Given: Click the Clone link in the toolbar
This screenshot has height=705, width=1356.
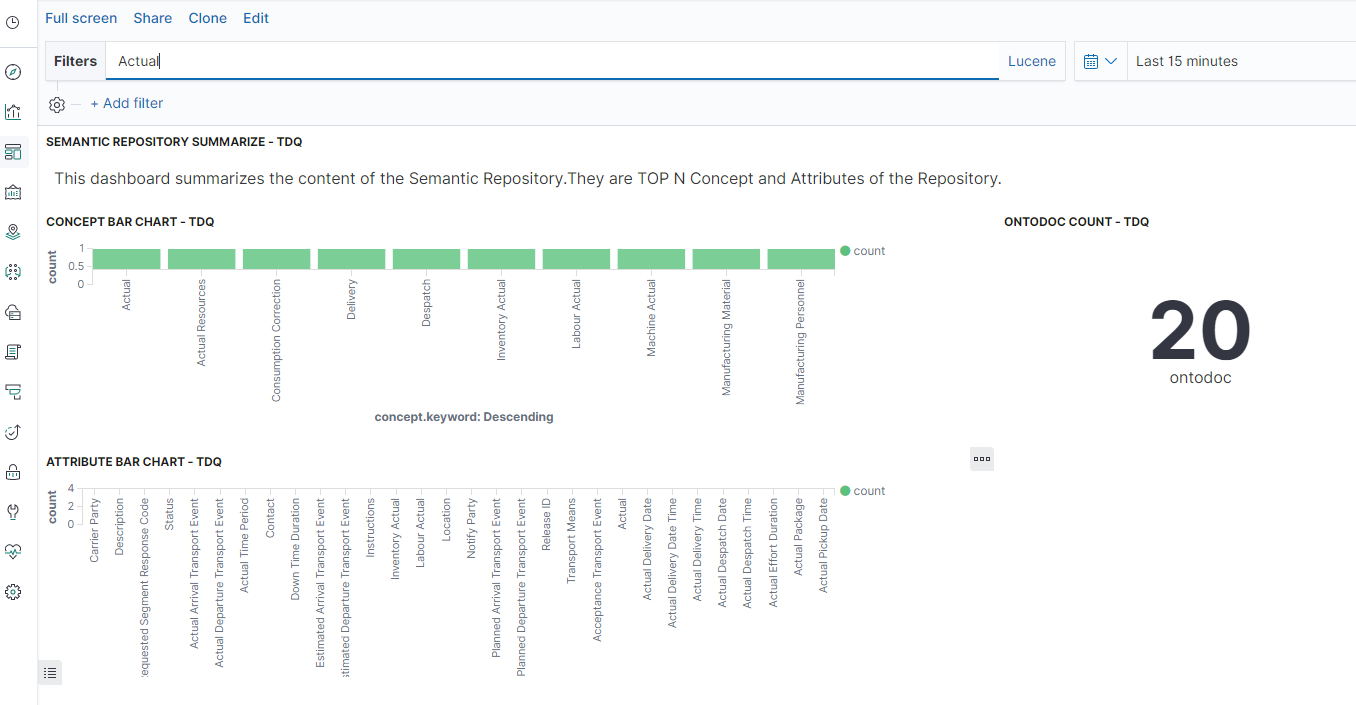Looking at the screenshot, I should (207, 18).
